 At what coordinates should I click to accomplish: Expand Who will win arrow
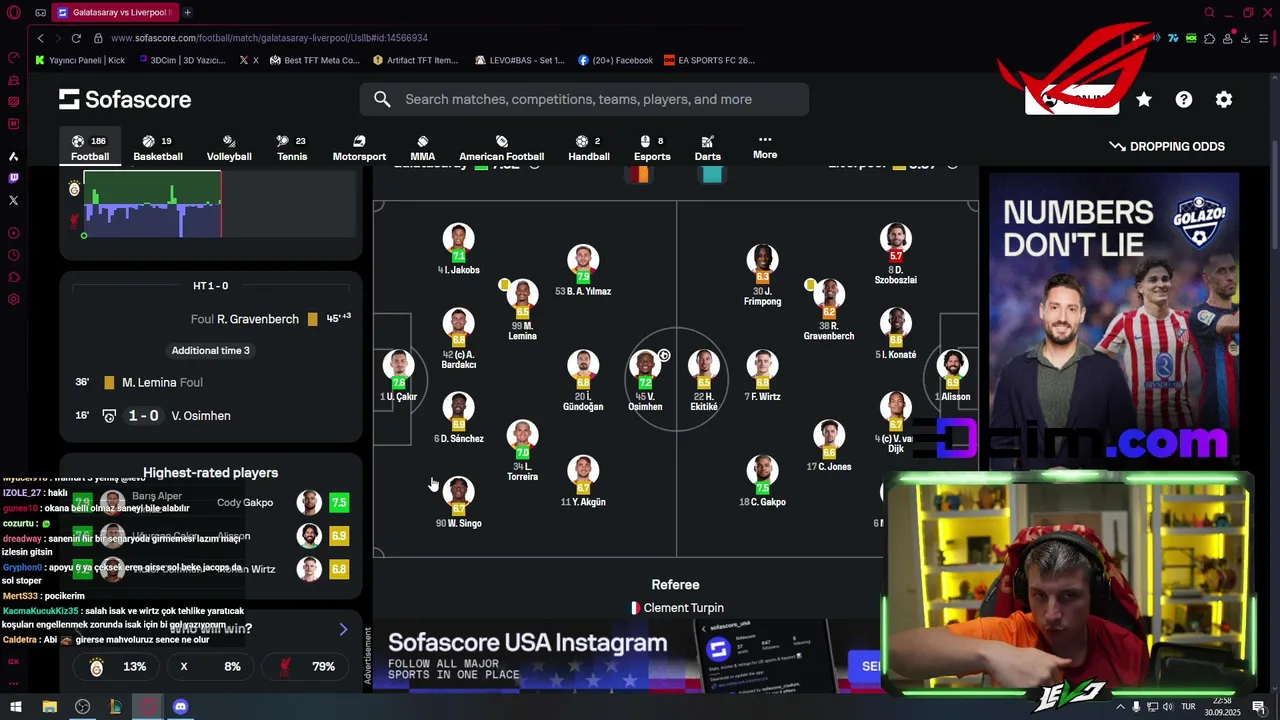(x=343, y=629)
